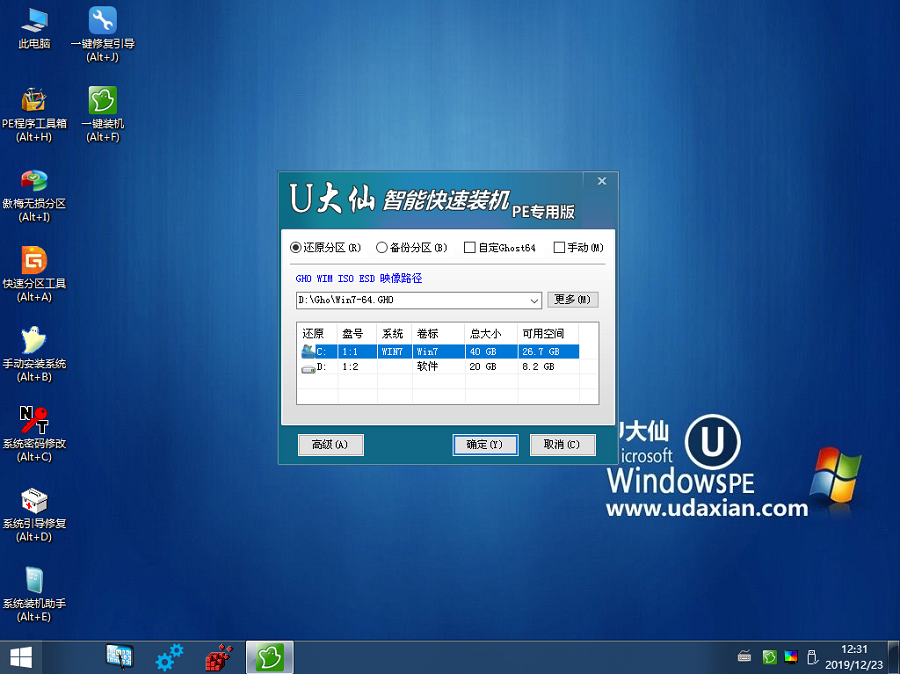Expand the image path dropdown arrow
Screen dimensions: 900x674
click(533, 300)
